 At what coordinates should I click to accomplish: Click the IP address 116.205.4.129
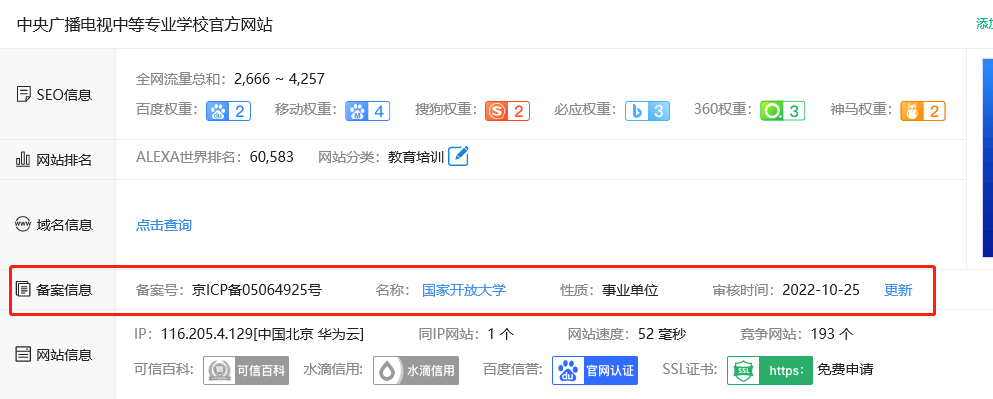click(207, 334)
